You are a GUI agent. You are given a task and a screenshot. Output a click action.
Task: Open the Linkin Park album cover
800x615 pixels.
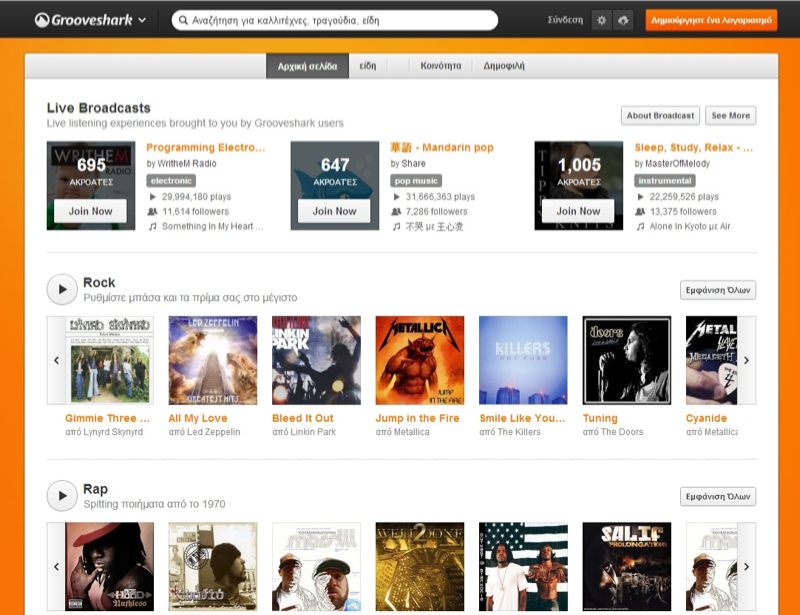pos(316,360)
